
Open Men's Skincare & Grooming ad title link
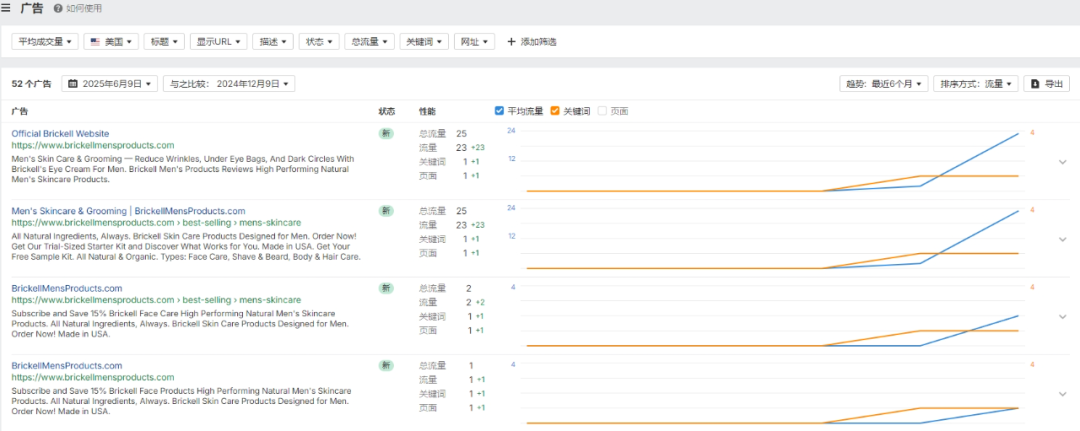point(128,211)
